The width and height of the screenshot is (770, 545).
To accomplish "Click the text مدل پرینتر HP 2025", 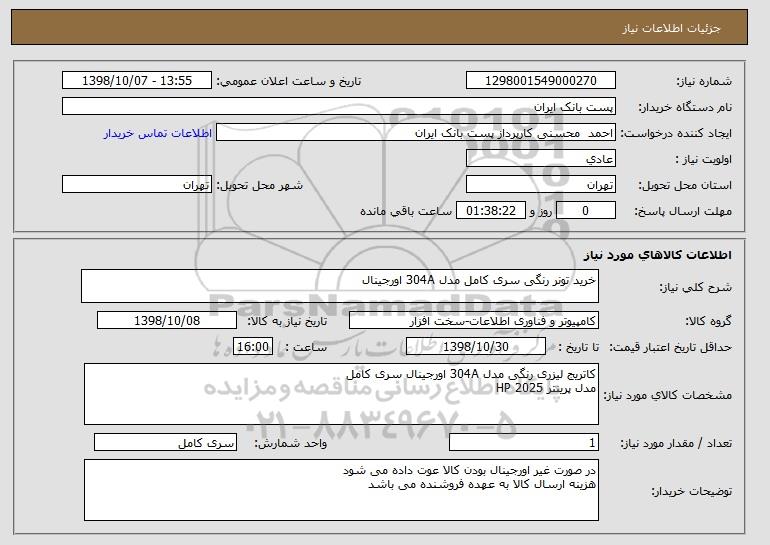I will [546, 388].
